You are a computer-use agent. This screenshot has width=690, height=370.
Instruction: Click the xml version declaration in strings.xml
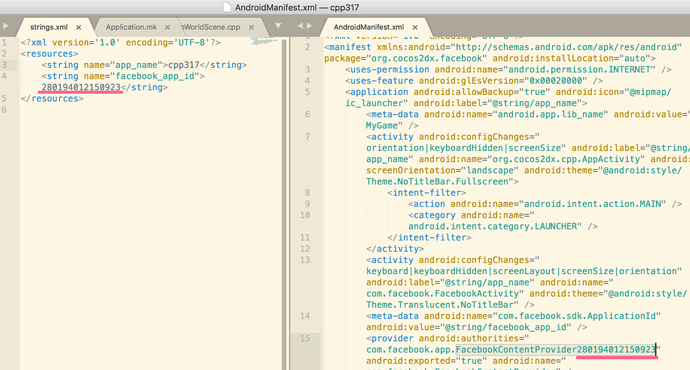[121, 43]
